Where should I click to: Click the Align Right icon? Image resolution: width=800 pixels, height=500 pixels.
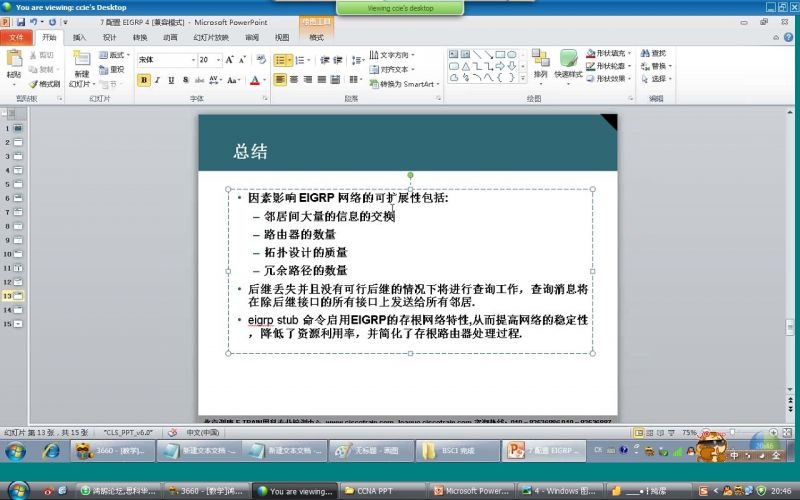click(x=308, y=80)
